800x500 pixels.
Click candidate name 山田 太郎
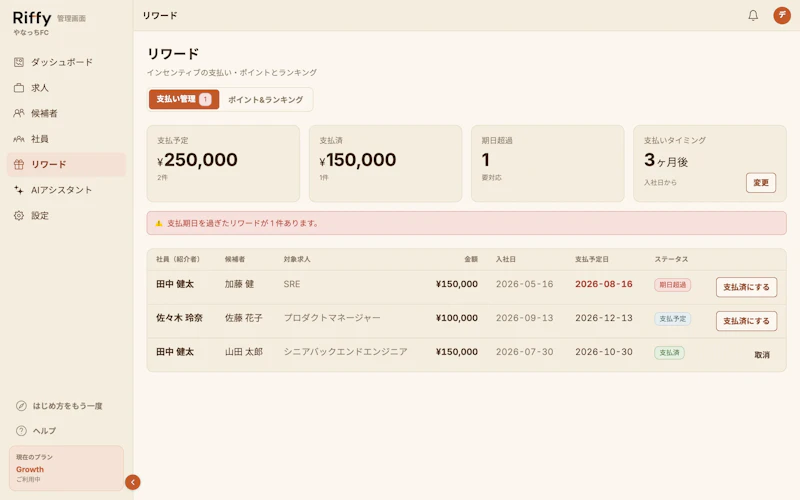click(x=244, y=352)
